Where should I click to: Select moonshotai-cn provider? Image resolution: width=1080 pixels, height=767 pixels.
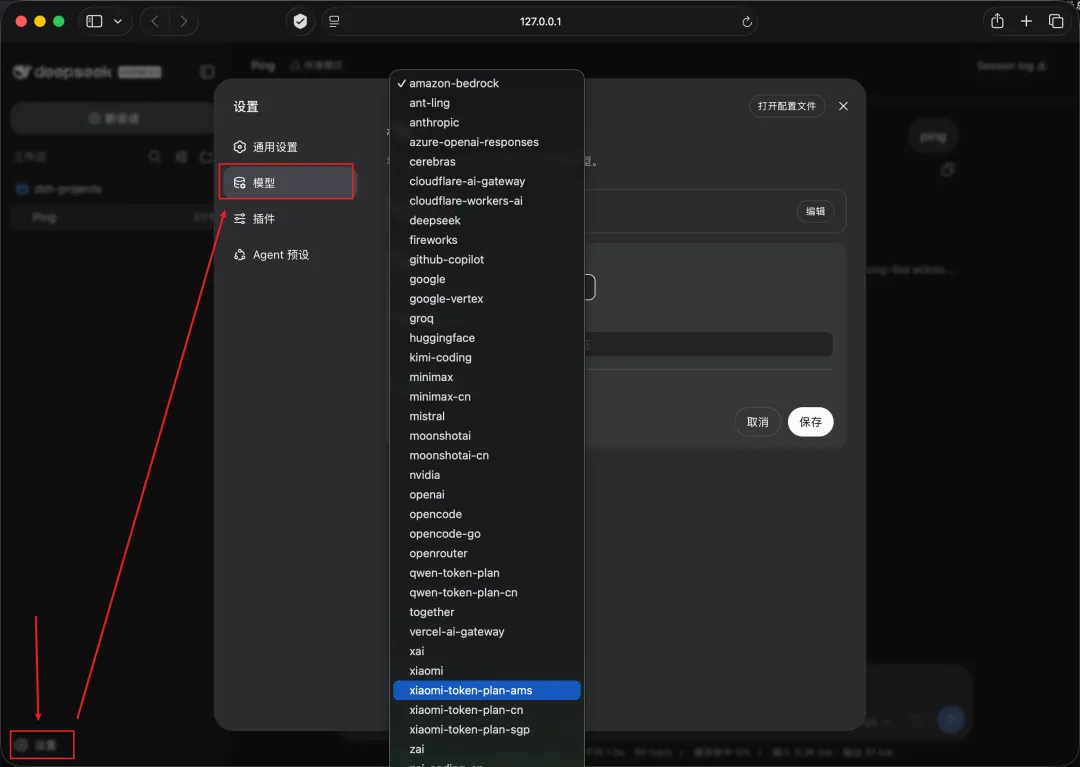pyautogui.click(x=486, y=456)
